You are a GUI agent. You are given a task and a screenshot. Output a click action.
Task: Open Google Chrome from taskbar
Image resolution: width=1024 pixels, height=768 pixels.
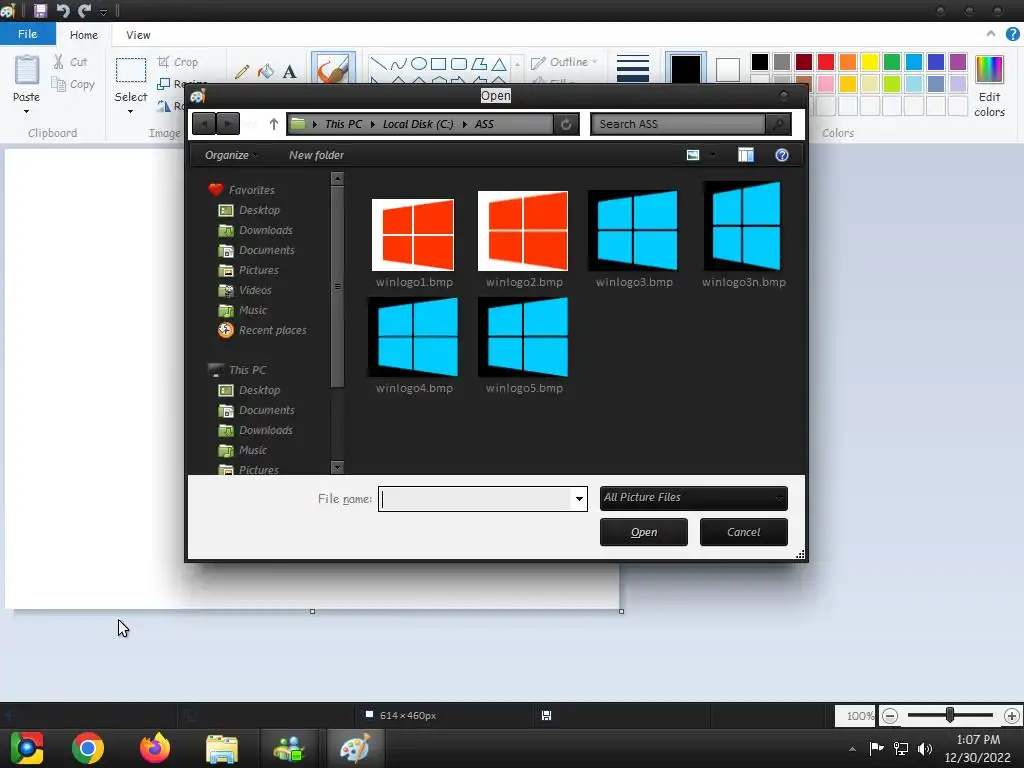coord(88,748)
